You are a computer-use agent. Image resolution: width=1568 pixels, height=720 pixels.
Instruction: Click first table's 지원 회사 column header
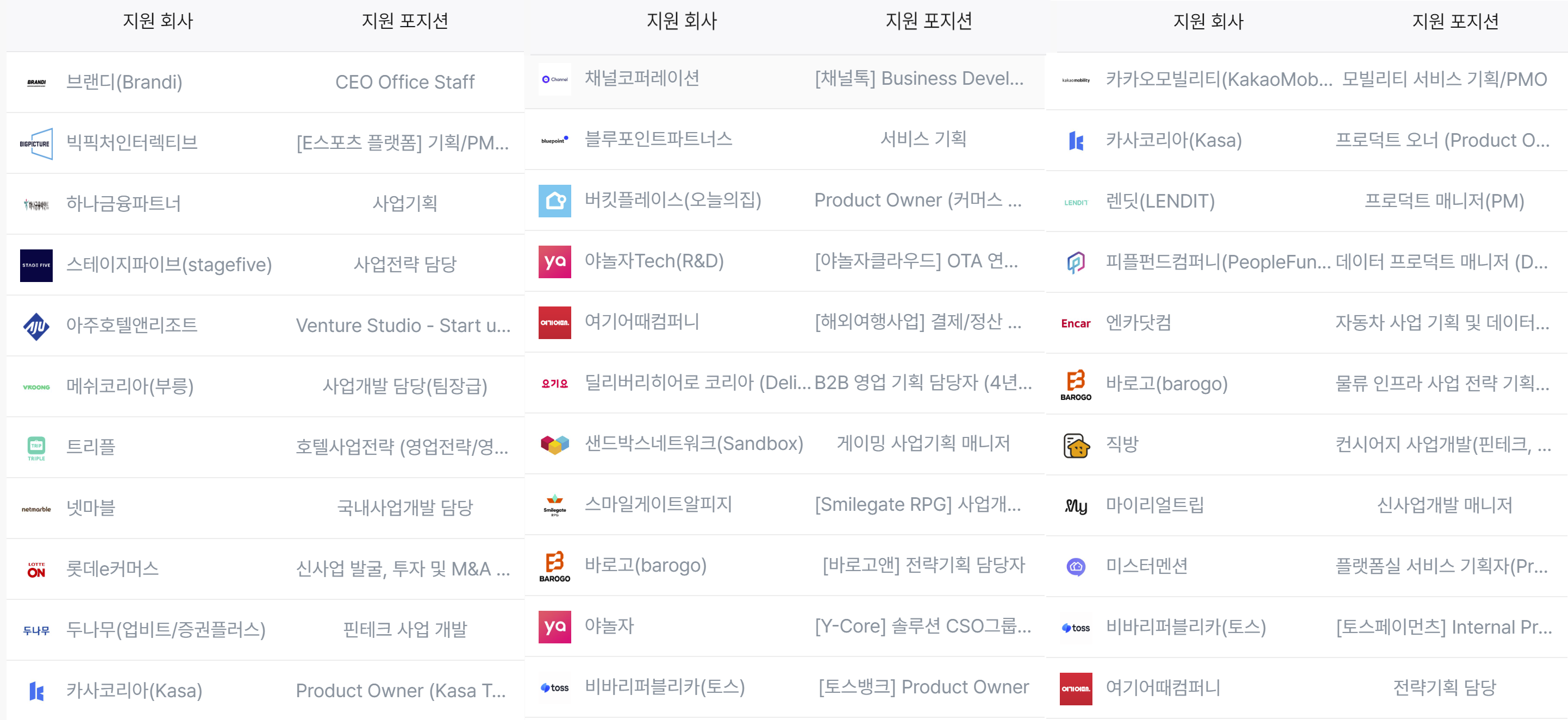[x=158, y=21]
